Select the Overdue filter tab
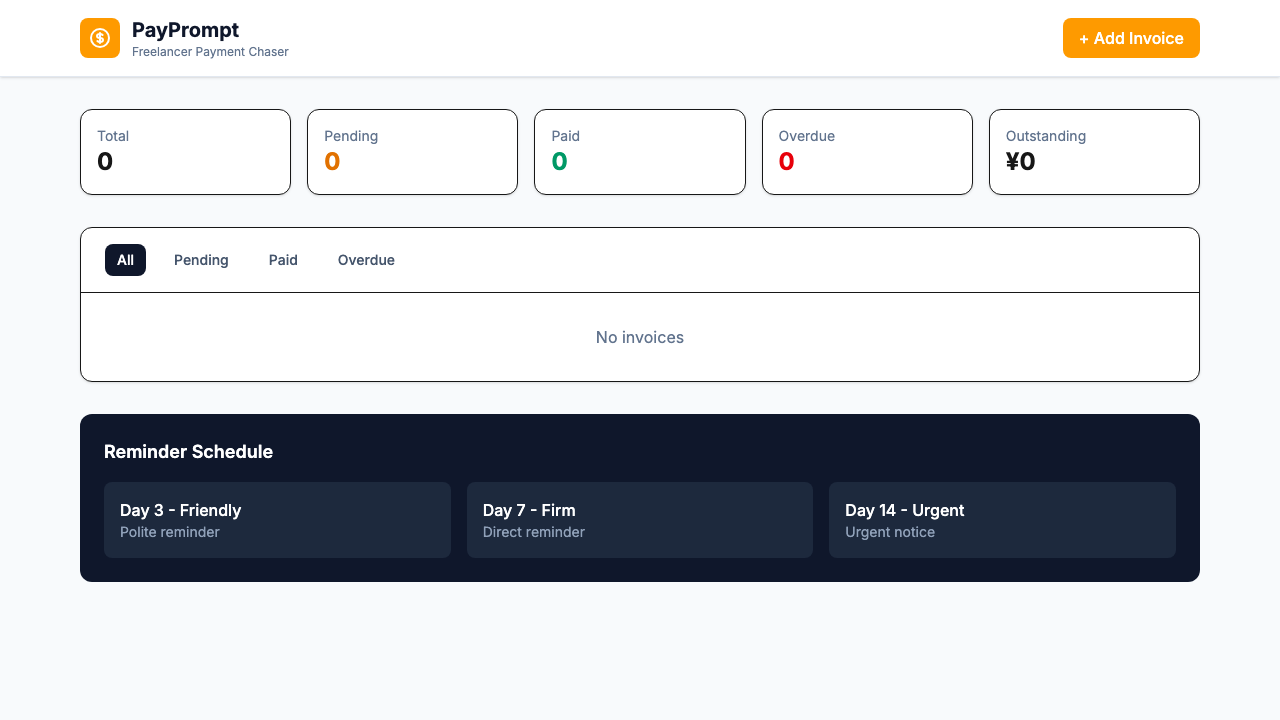The image size is (1280, 720). tap(366, 260)
